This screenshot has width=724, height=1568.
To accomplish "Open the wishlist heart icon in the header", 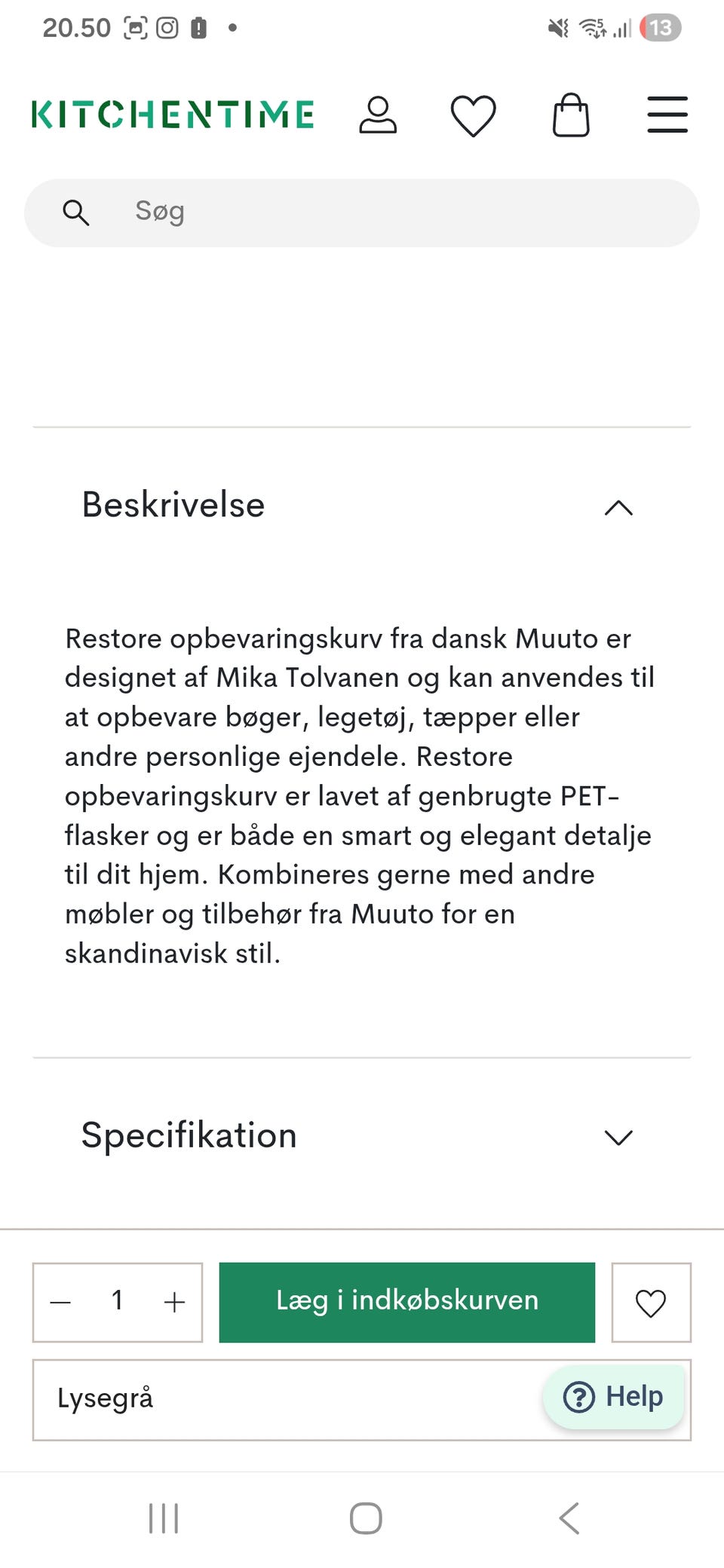I will pyautogui.click(x=474, y=115).
